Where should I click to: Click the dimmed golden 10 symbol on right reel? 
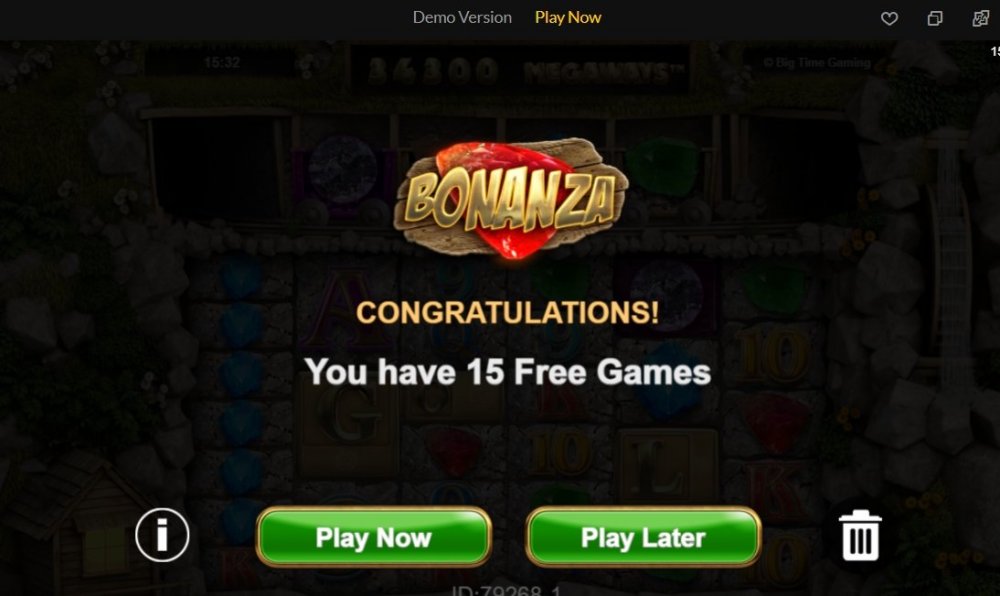point(775,354)
